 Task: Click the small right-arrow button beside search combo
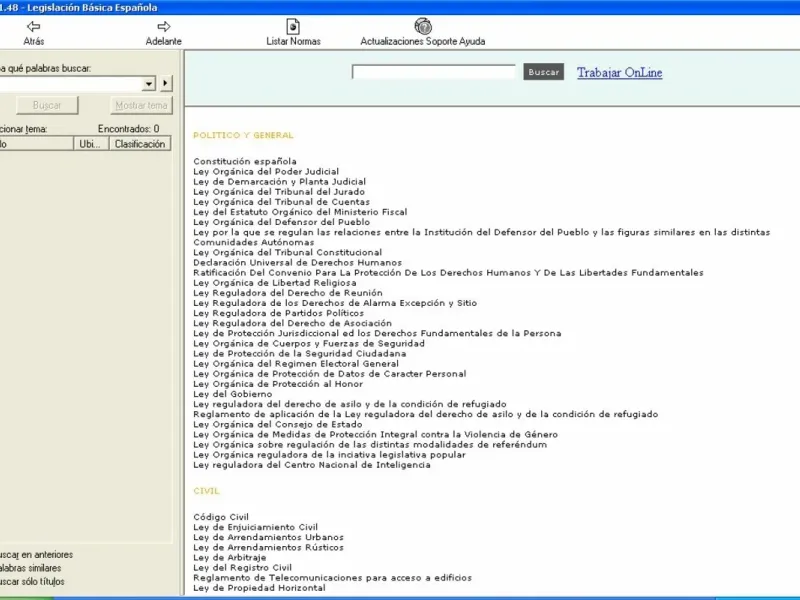click(x=166, y=83)
